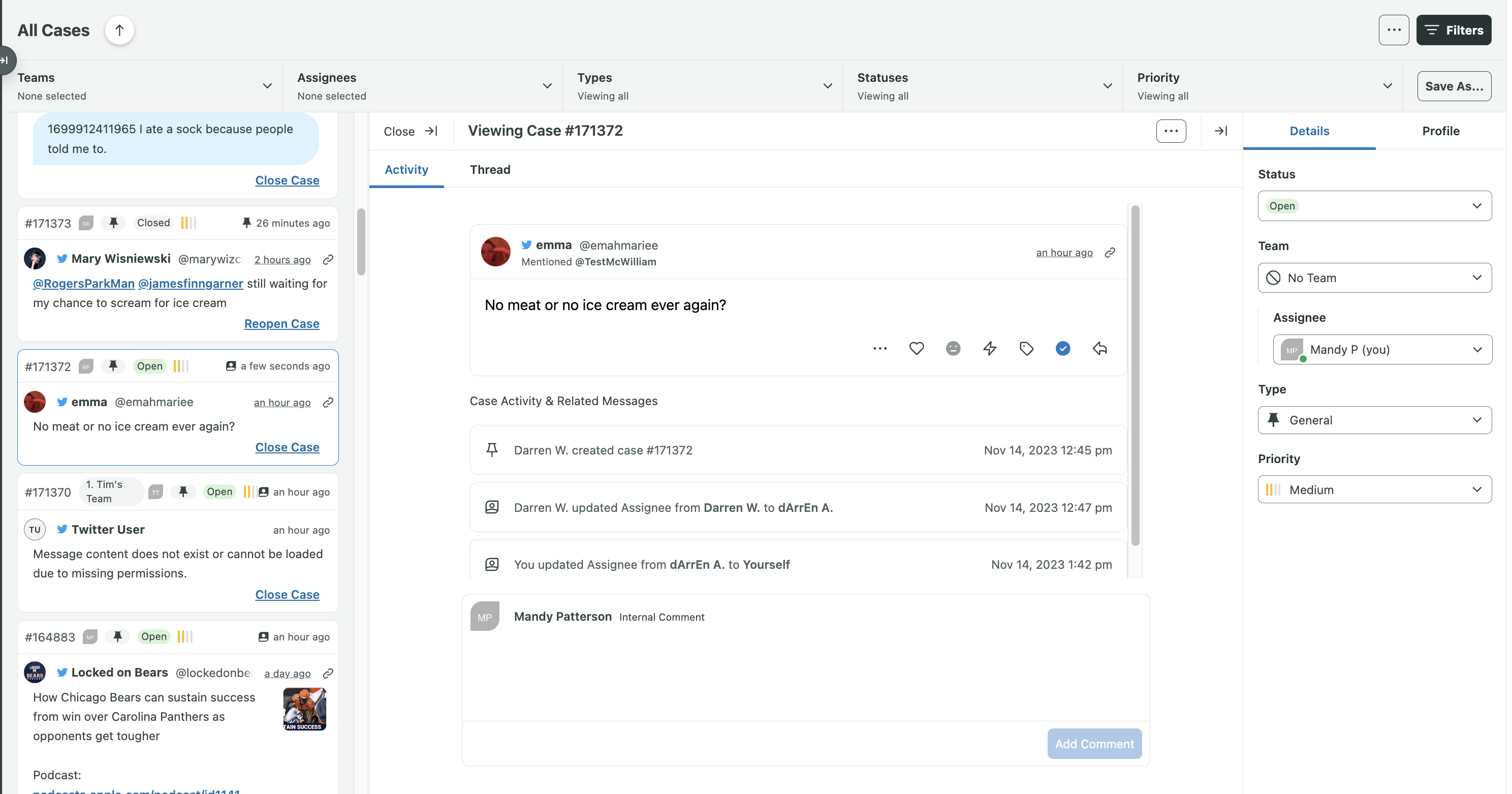Open the Locked on Bears article thumbnail
The height and width of the screenshot is (794, 1512).
[x=304, y=709]
